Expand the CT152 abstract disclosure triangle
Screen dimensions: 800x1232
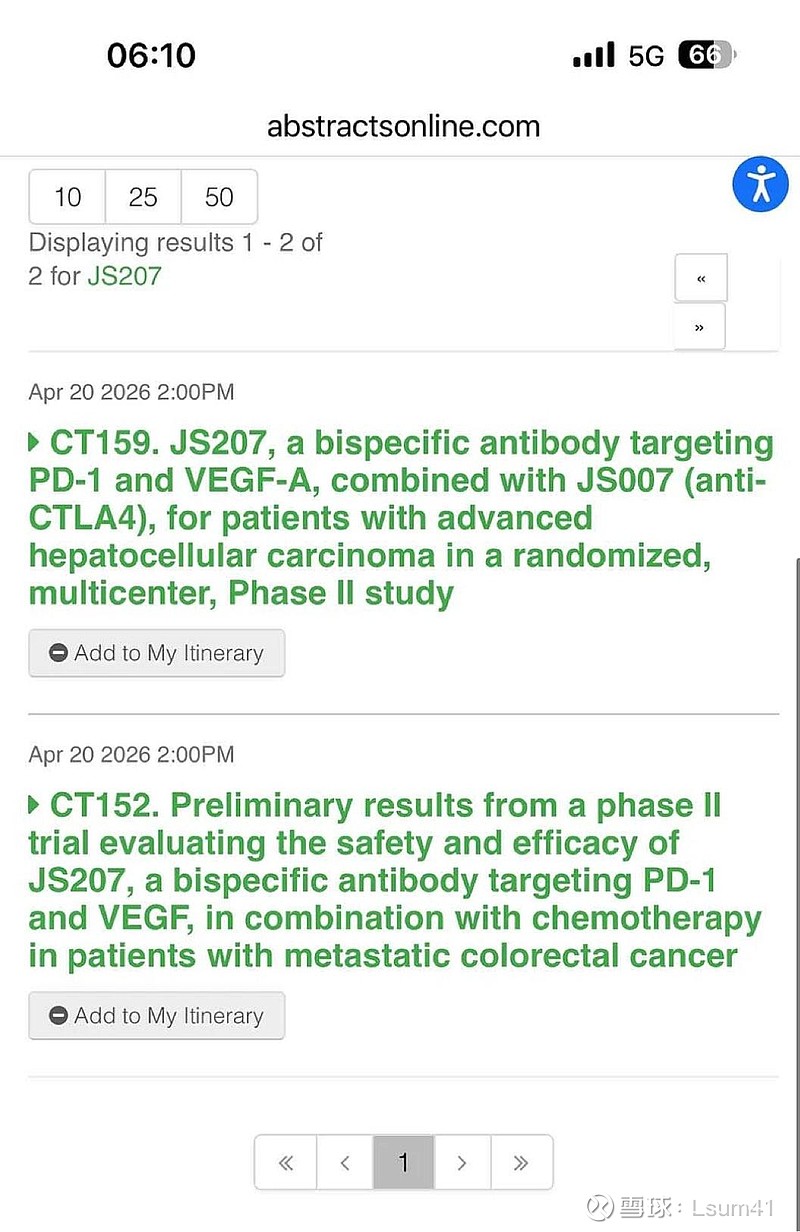click(35, 804)
